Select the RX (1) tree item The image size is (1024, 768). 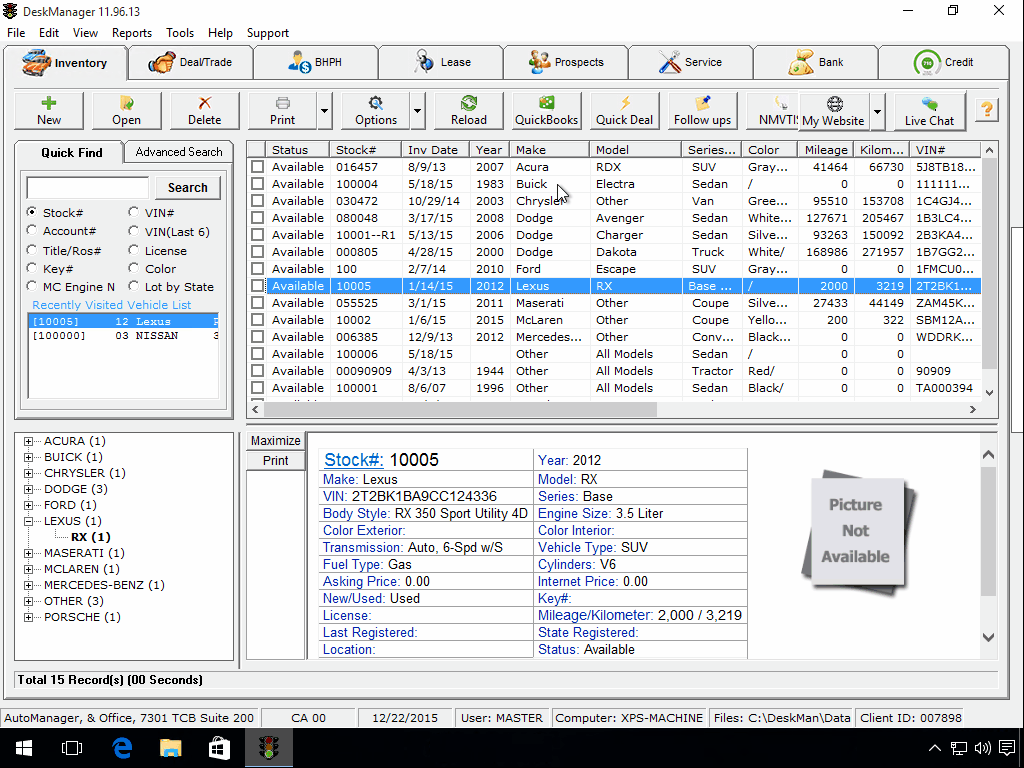tap(91, 537)
